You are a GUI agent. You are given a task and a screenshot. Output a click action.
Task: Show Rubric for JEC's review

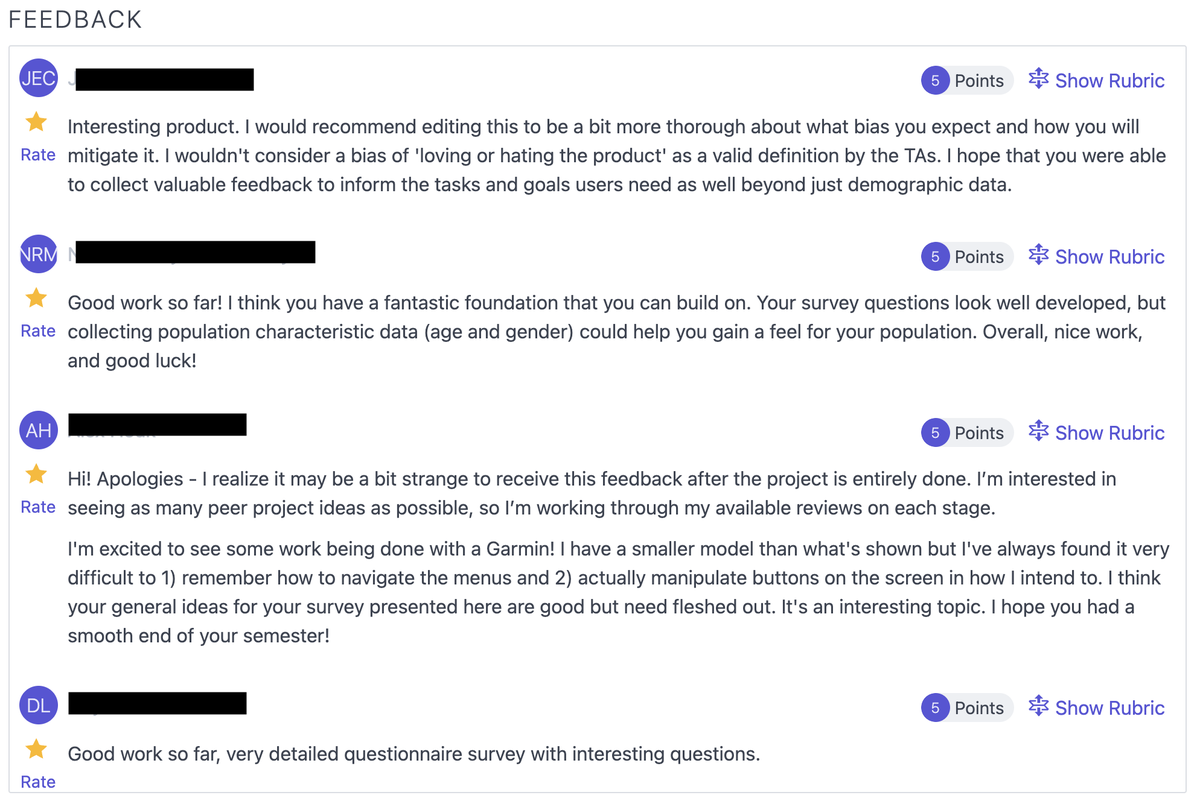click(1097, 81)
